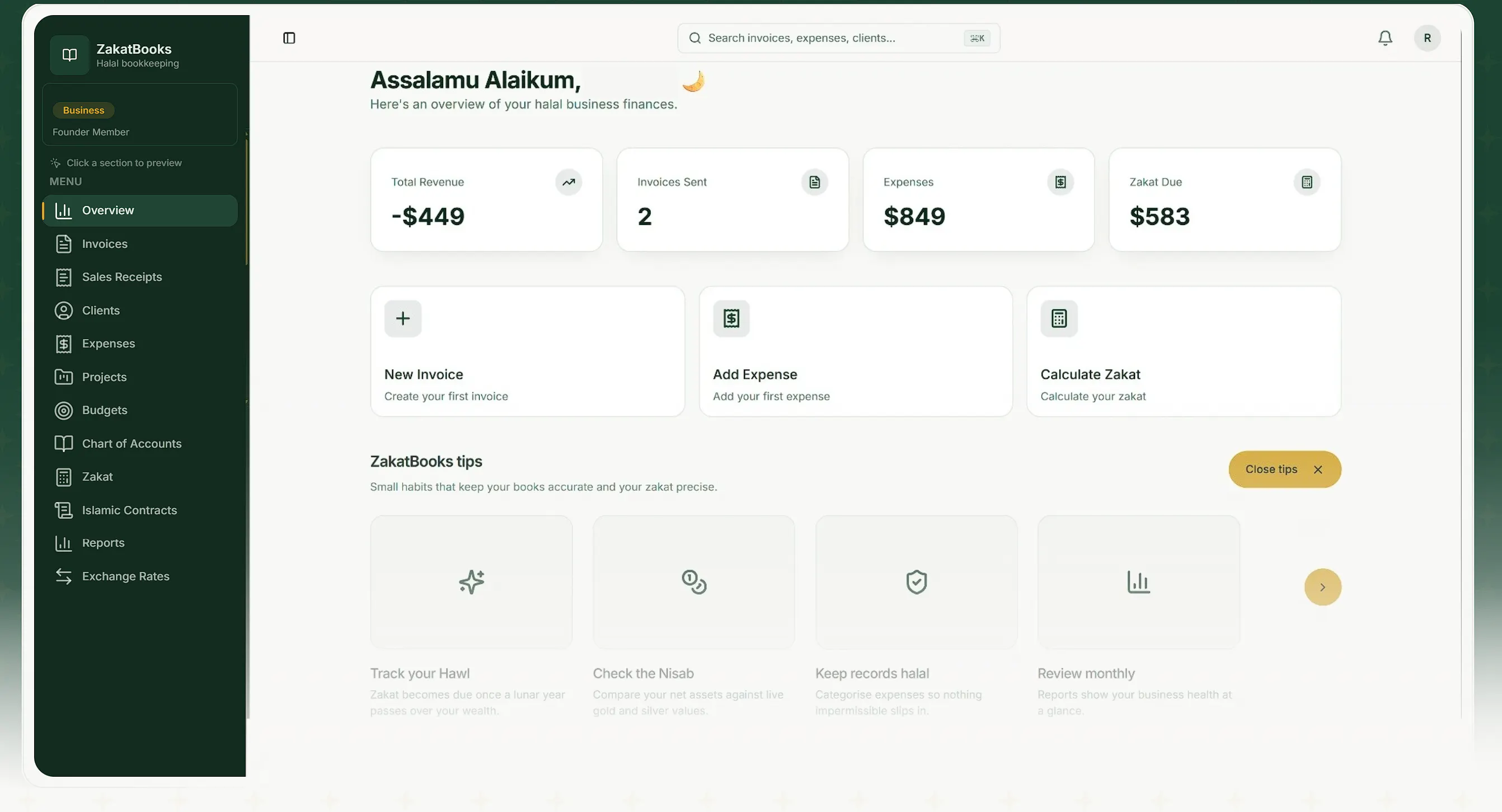Select Projects in the sidebar
This screenshot has width=1502, height=812.
[140, 377]
